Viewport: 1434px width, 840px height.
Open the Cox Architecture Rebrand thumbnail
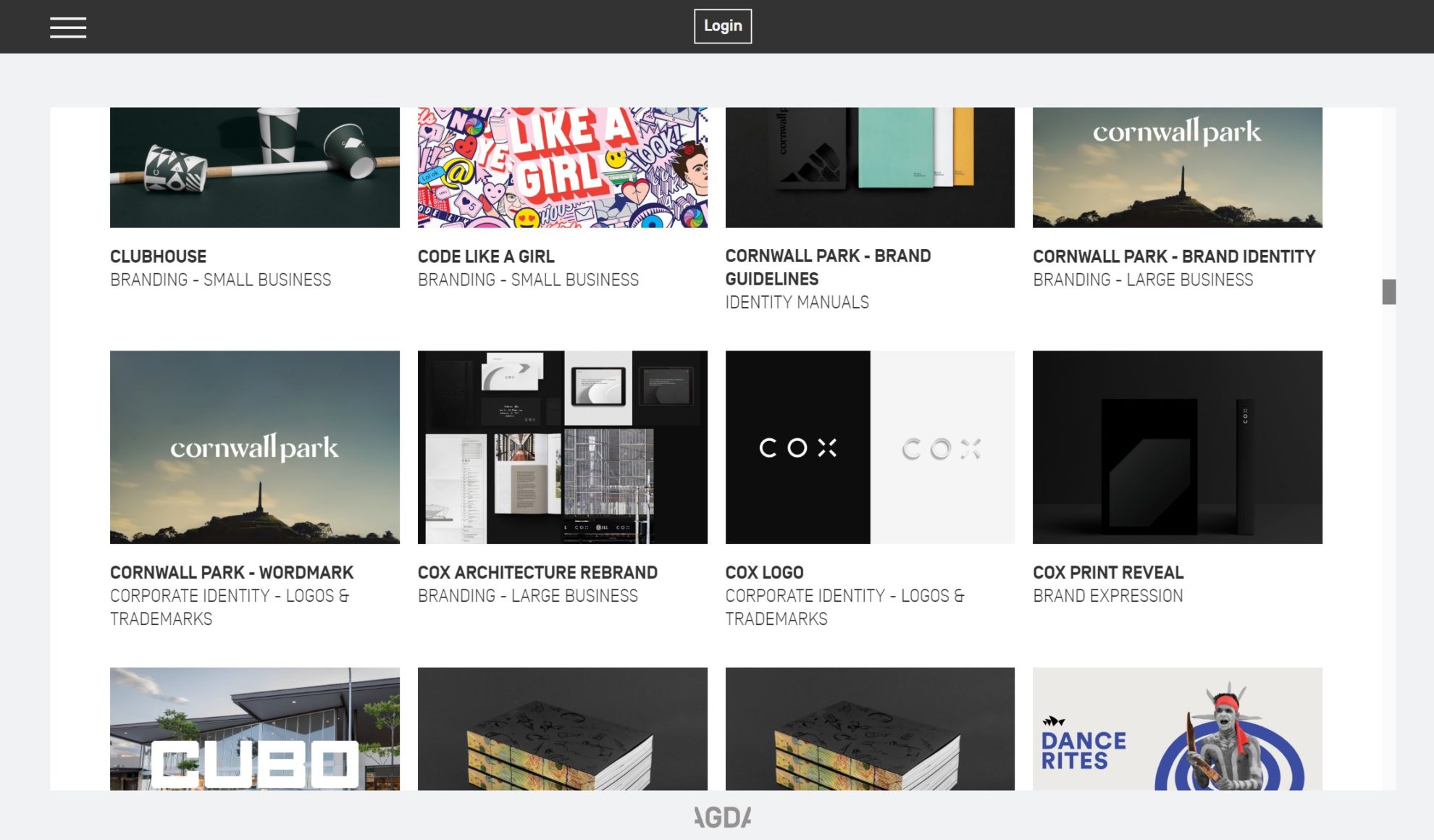coord(562,447)
